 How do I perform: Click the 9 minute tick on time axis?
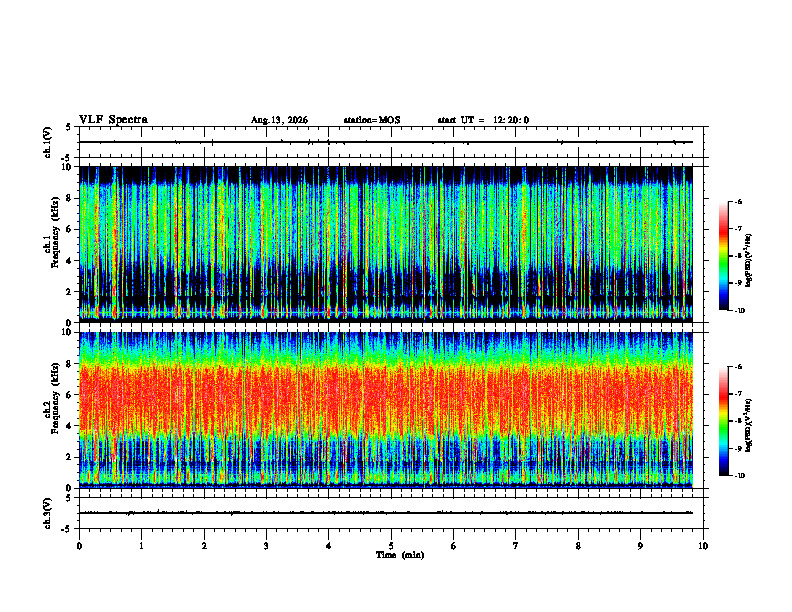click(640, 546)
